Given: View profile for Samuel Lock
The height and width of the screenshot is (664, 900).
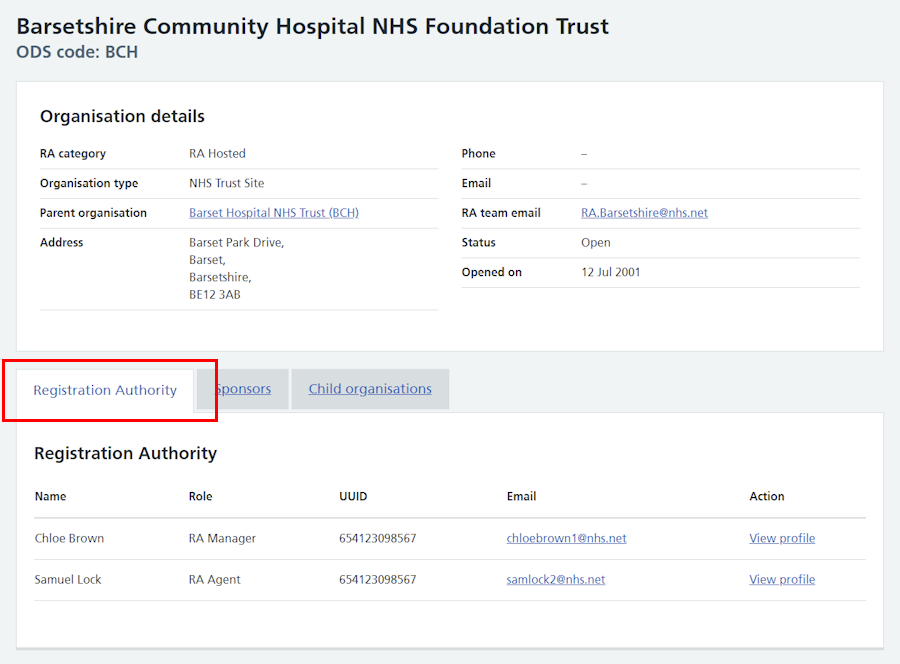Looking at the screenshot, I should [x=782, y=580].
